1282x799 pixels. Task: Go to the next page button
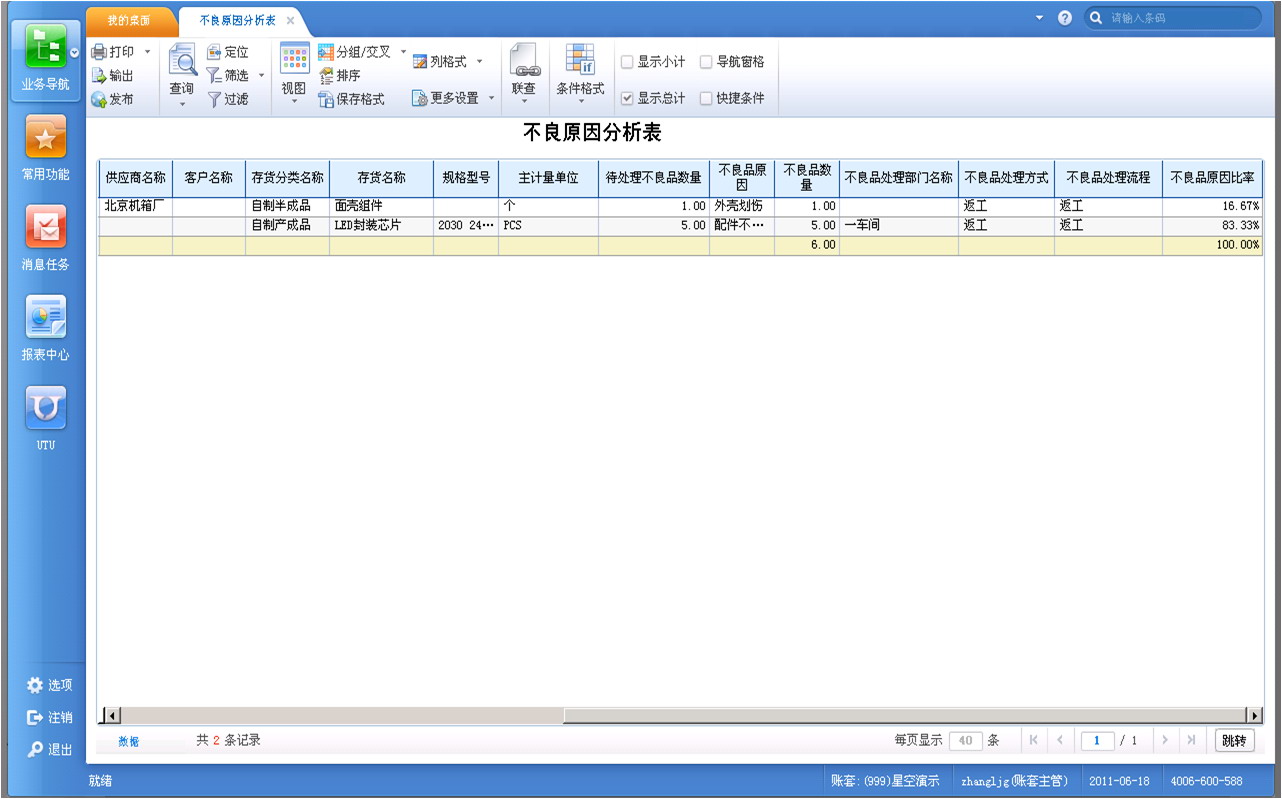tap(1165, 740)
